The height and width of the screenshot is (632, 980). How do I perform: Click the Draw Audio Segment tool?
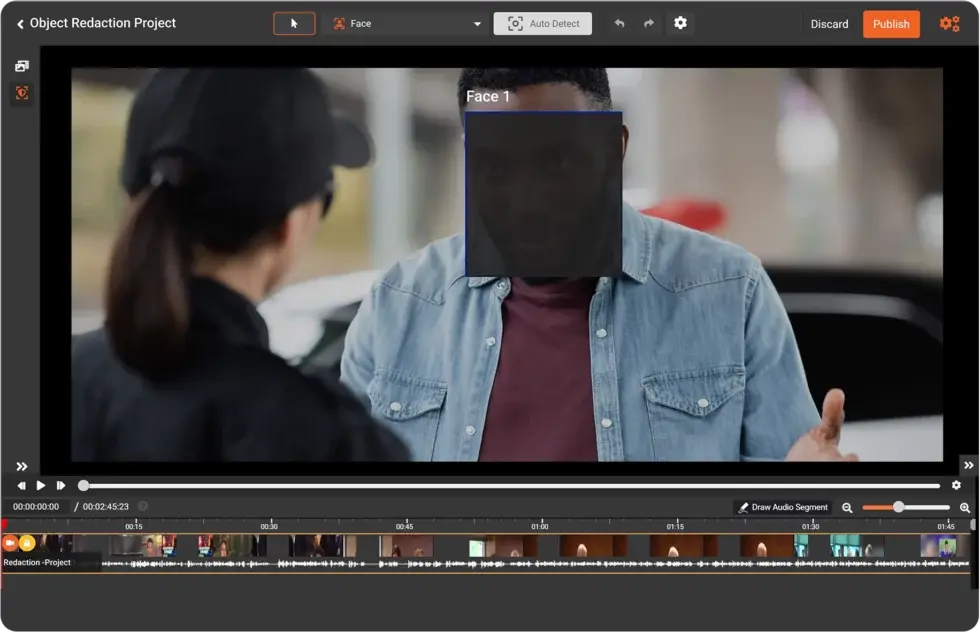coord(782,507)
